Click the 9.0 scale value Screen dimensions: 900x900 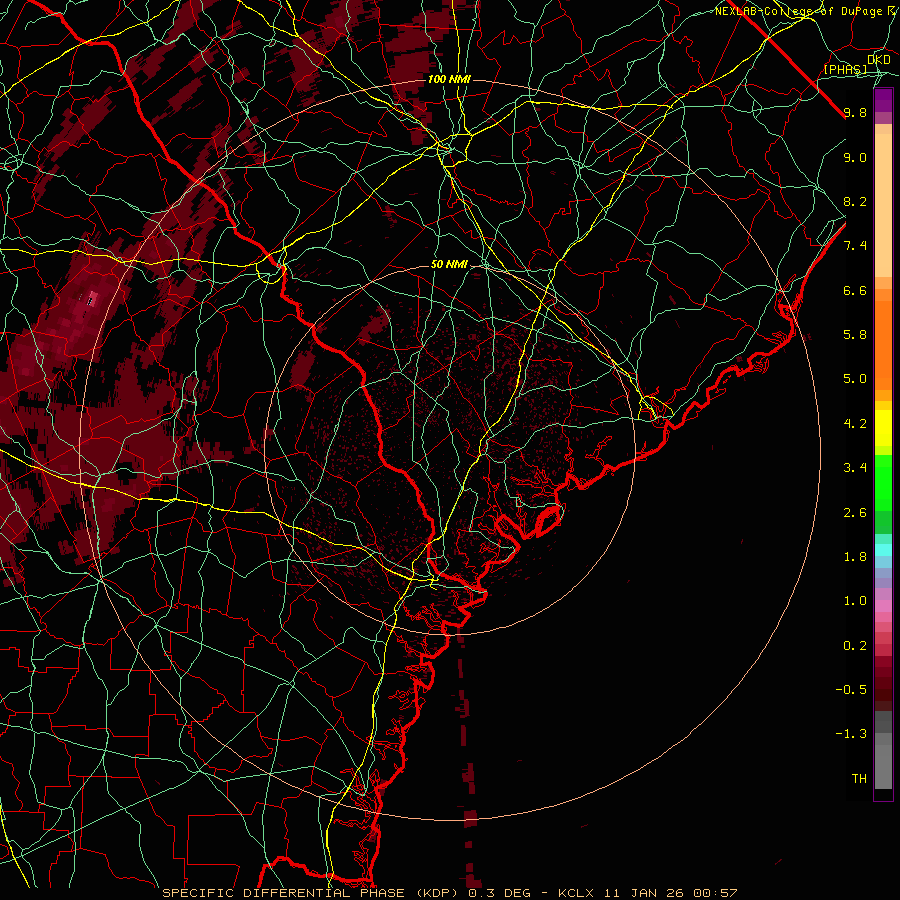tap(855, 157)
